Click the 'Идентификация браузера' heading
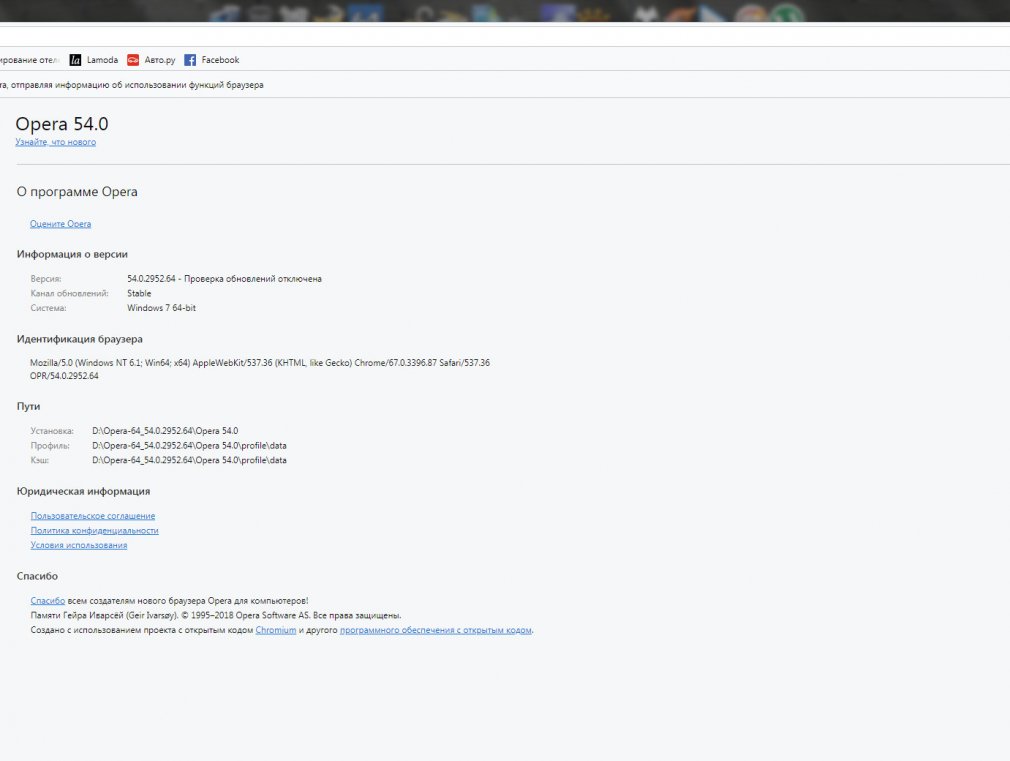This screenshot has width=1010, height=761. pyautogui.click(x=80, y=339)
